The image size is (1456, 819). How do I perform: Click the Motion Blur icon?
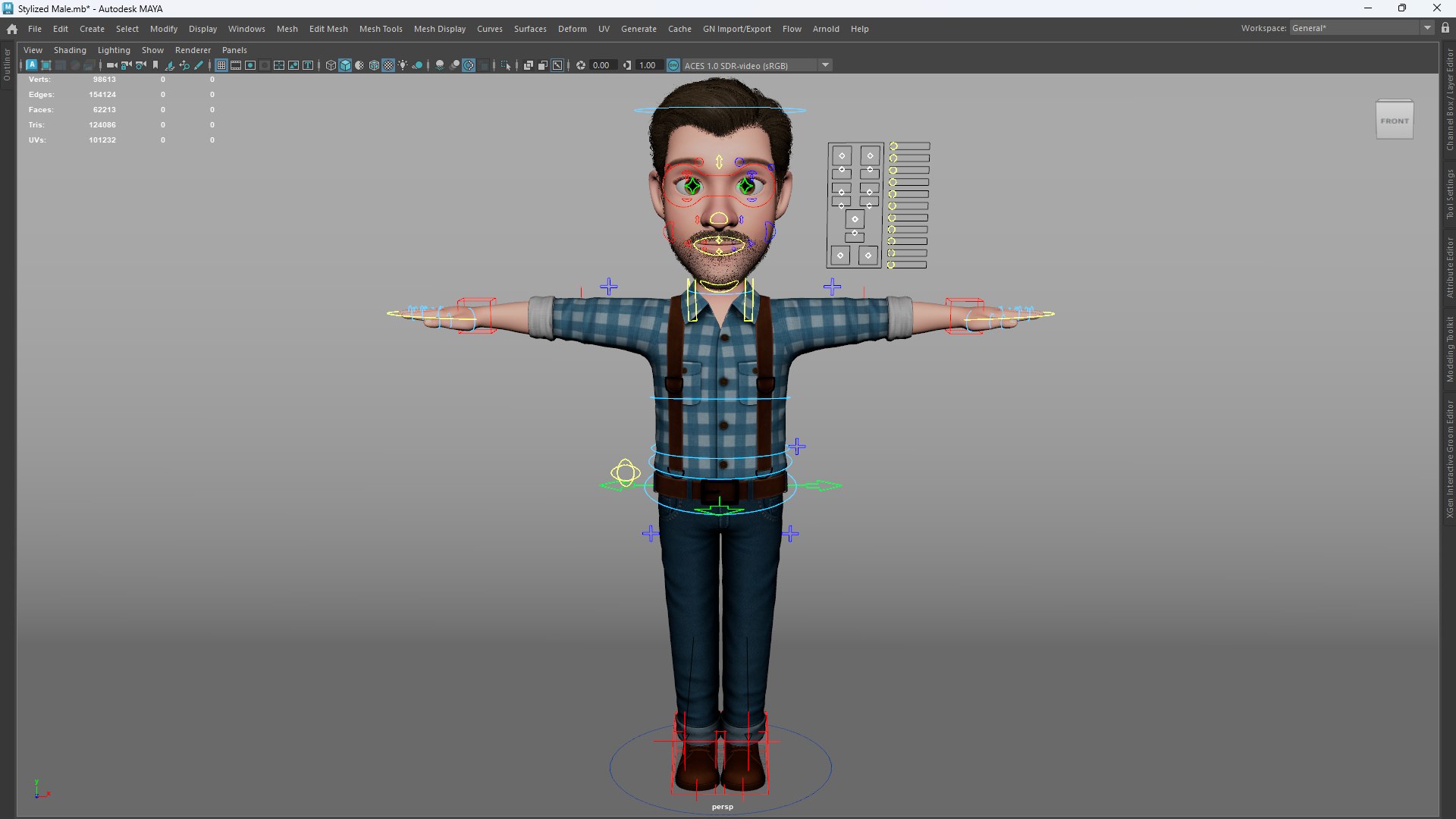(455, 65)
